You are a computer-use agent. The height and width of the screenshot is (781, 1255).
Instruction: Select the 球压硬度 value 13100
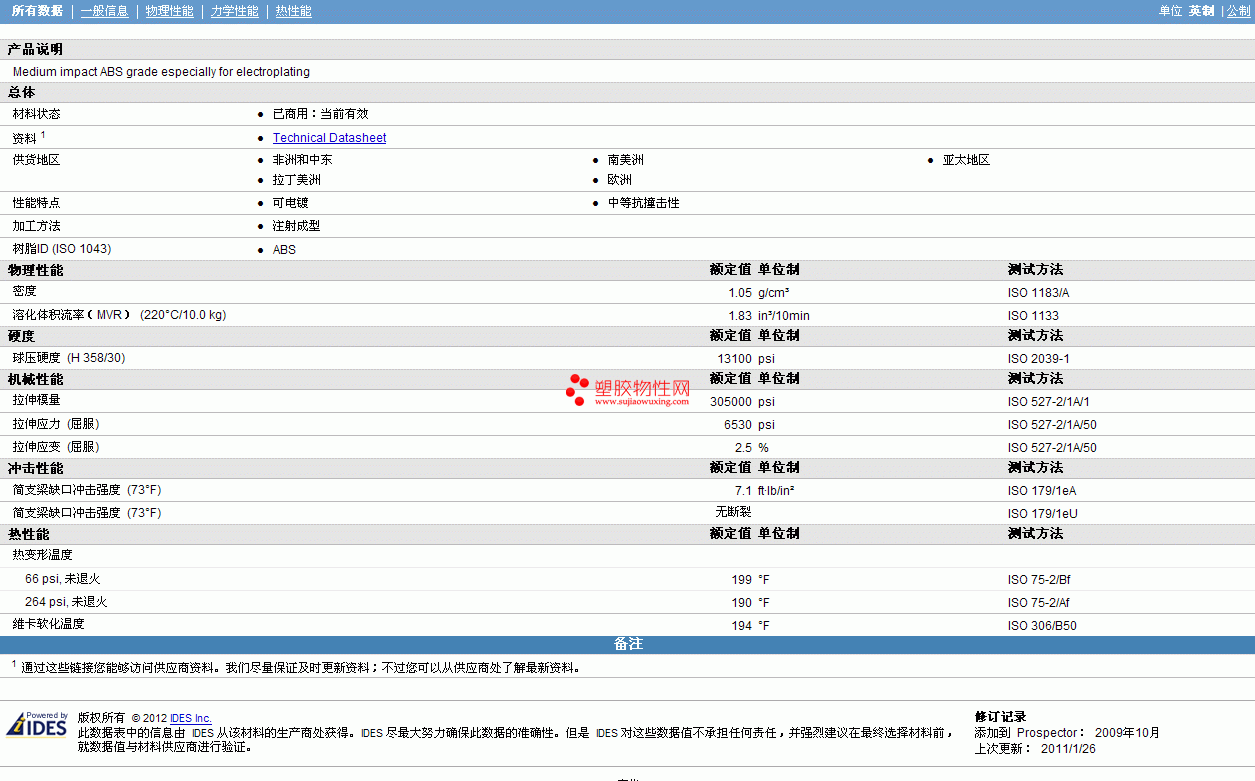[x=734, y=359]
